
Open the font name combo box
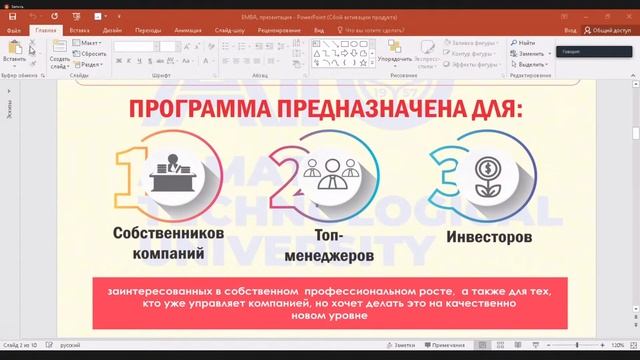(x=136, y=47)
